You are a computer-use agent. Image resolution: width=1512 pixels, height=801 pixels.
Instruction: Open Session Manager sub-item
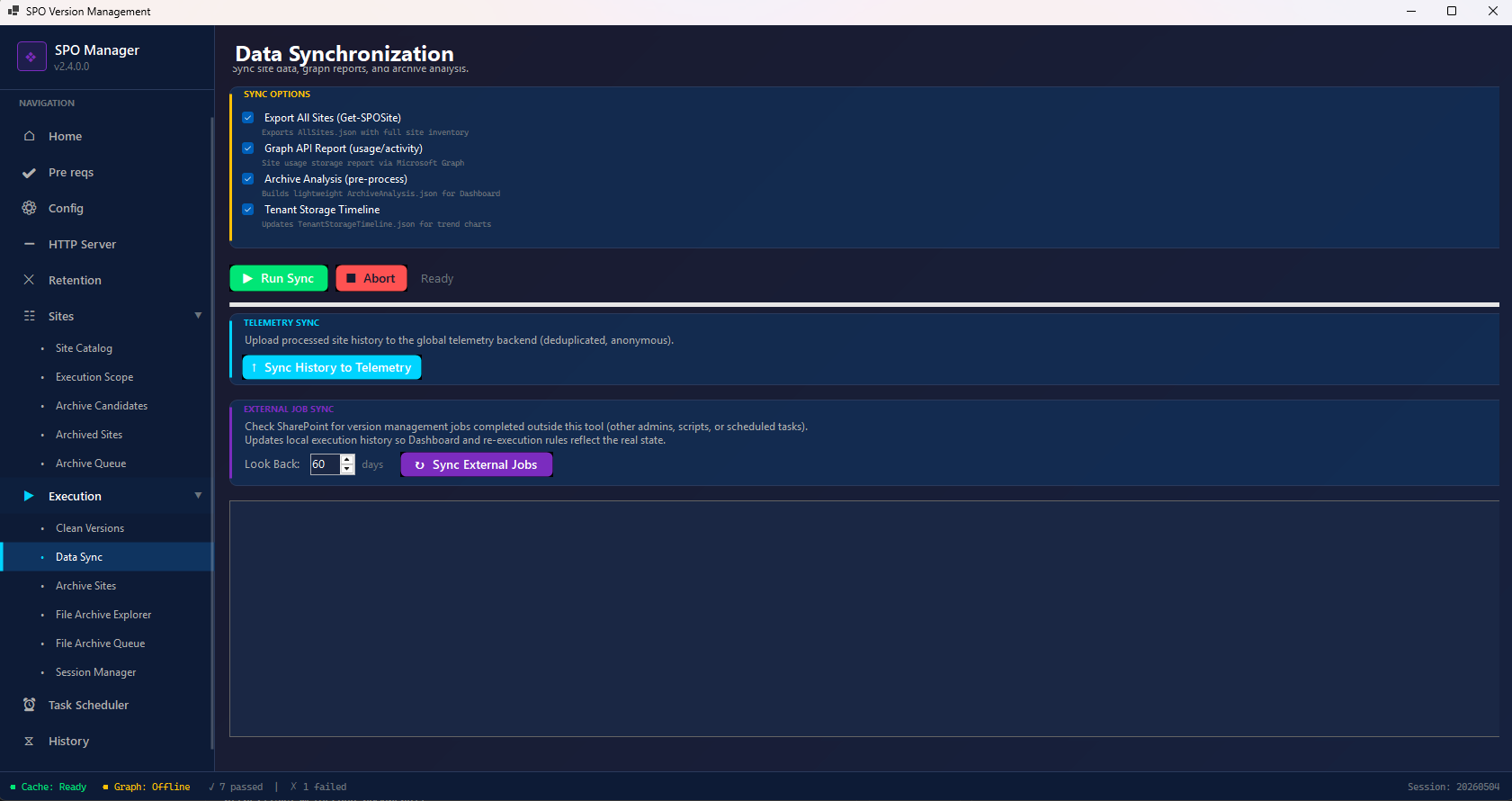click(106, 672)
